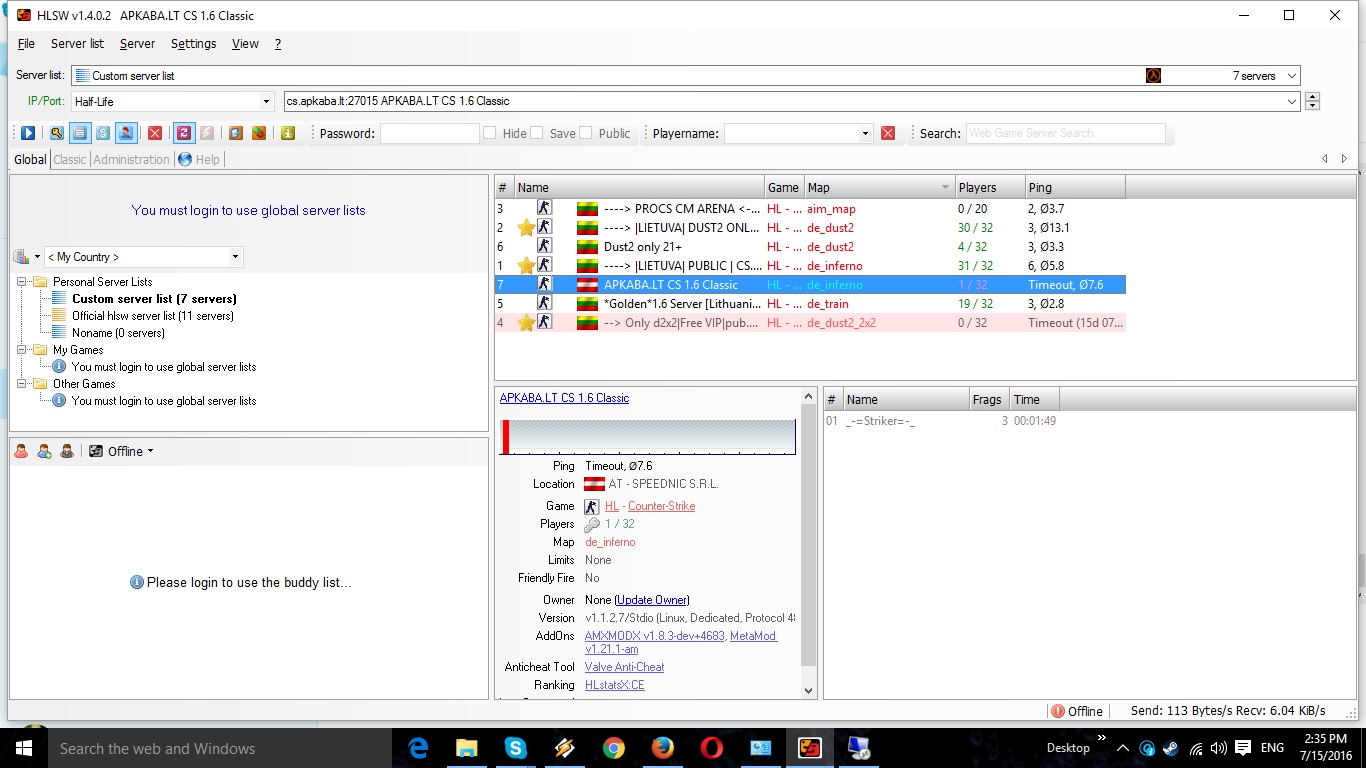Select Official hlsw server list (11 servers)
The width and height of the screenshot is (1366, 768).
pos(153,316)
